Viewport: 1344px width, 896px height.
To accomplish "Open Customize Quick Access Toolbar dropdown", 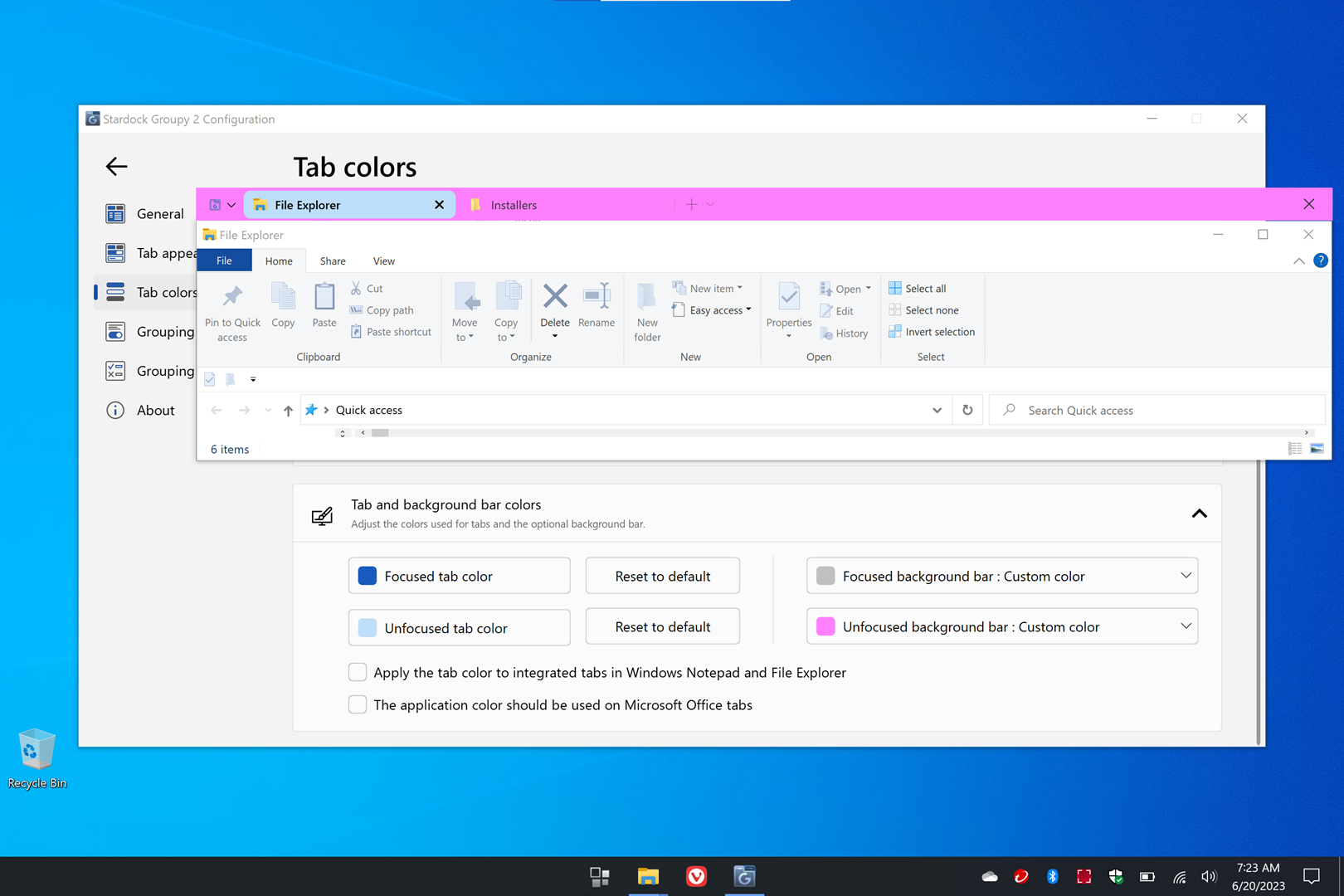I will click(x=253, y=379).
